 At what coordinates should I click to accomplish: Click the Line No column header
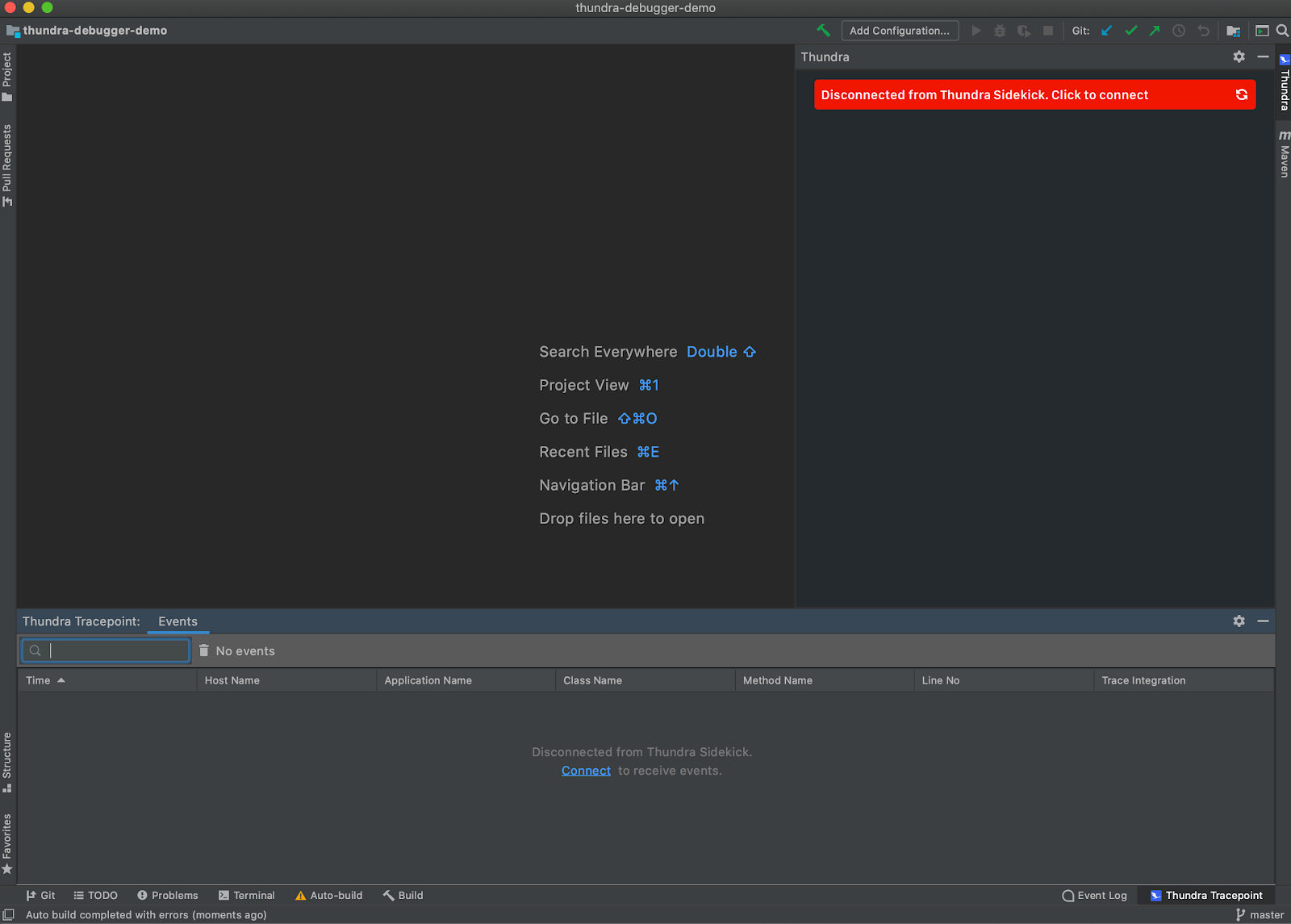pyautogui.click(x=1003, y=680)
